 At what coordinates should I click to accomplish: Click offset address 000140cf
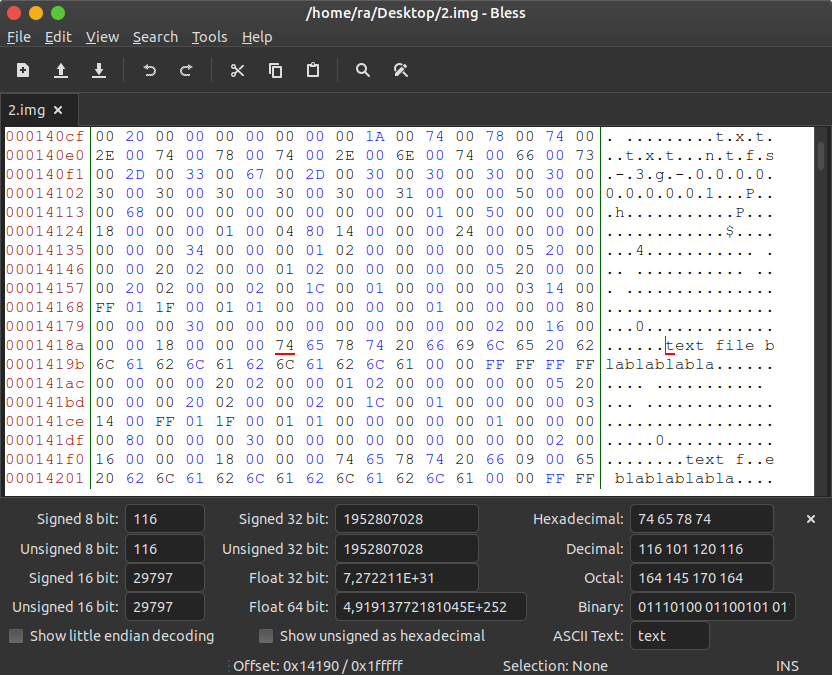coord(45,136)
